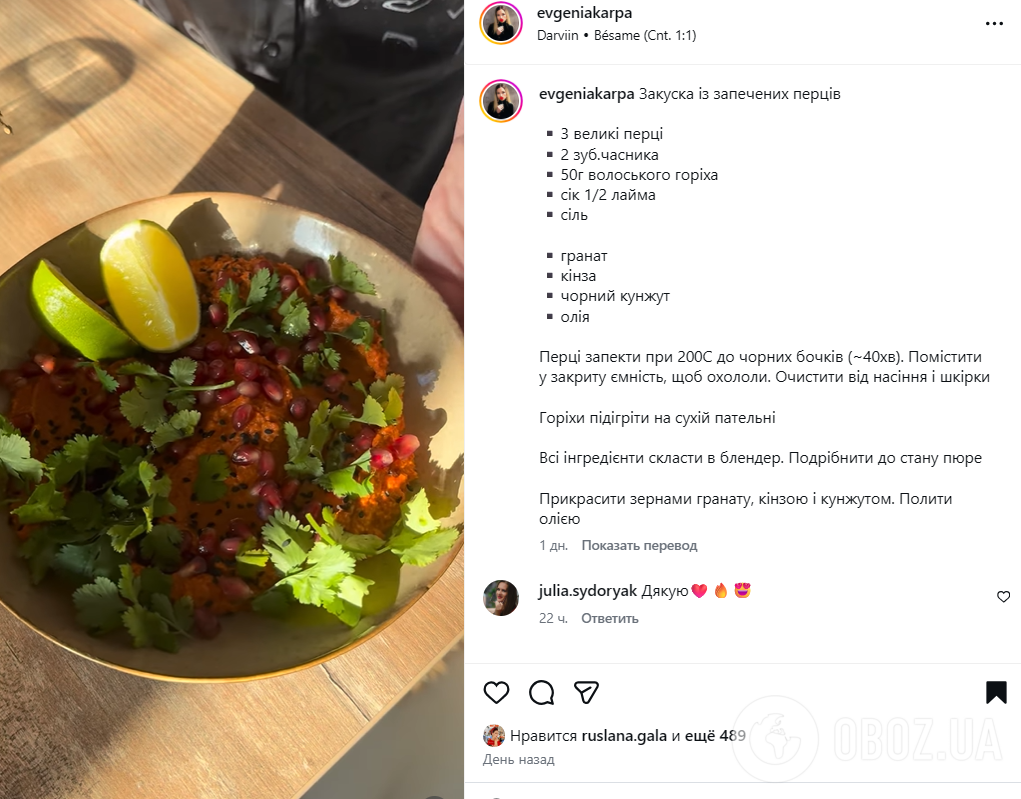1021x799 pixels.
Task: Open evgeniakarpa username in header
Action: (x=584, y=13)
